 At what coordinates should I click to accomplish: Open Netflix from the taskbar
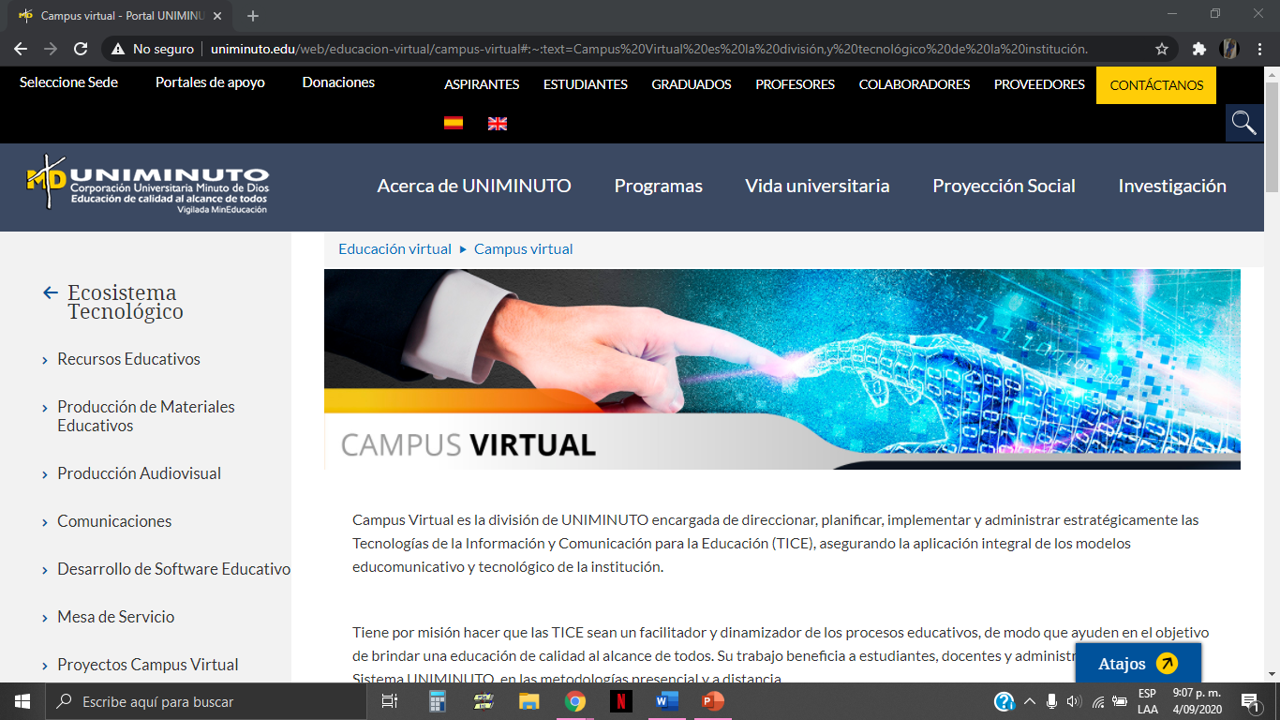(x=621, y=701)
